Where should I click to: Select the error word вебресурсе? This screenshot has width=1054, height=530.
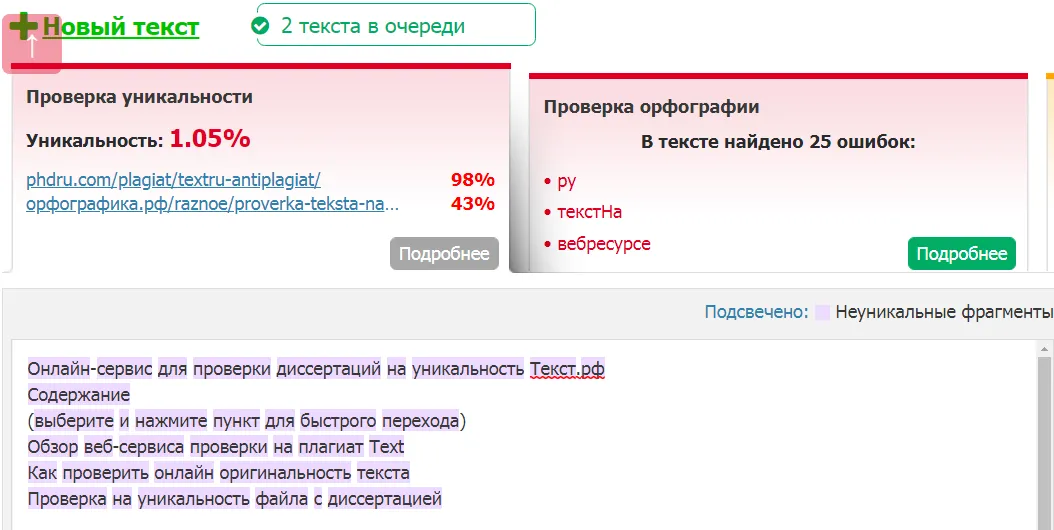[604, 243]
